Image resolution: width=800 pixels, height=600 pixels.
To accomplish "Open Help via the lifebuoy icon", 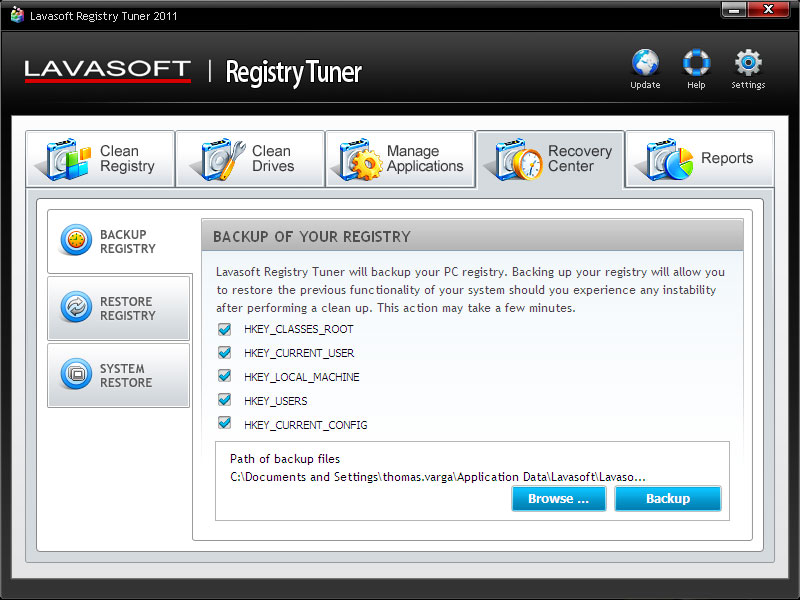I will 696,62.
